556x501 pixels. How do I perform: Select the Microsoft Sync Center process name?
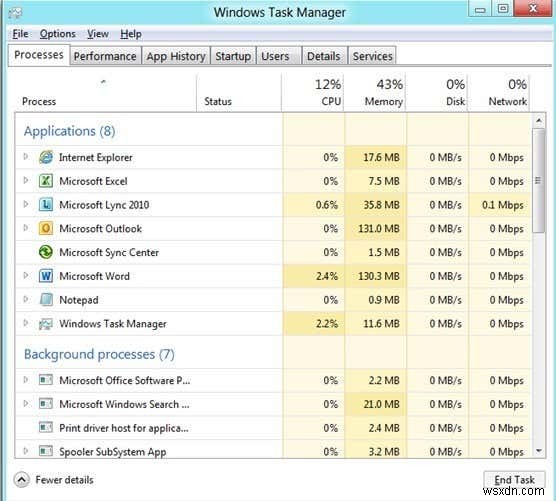click(x=109, y=252)
